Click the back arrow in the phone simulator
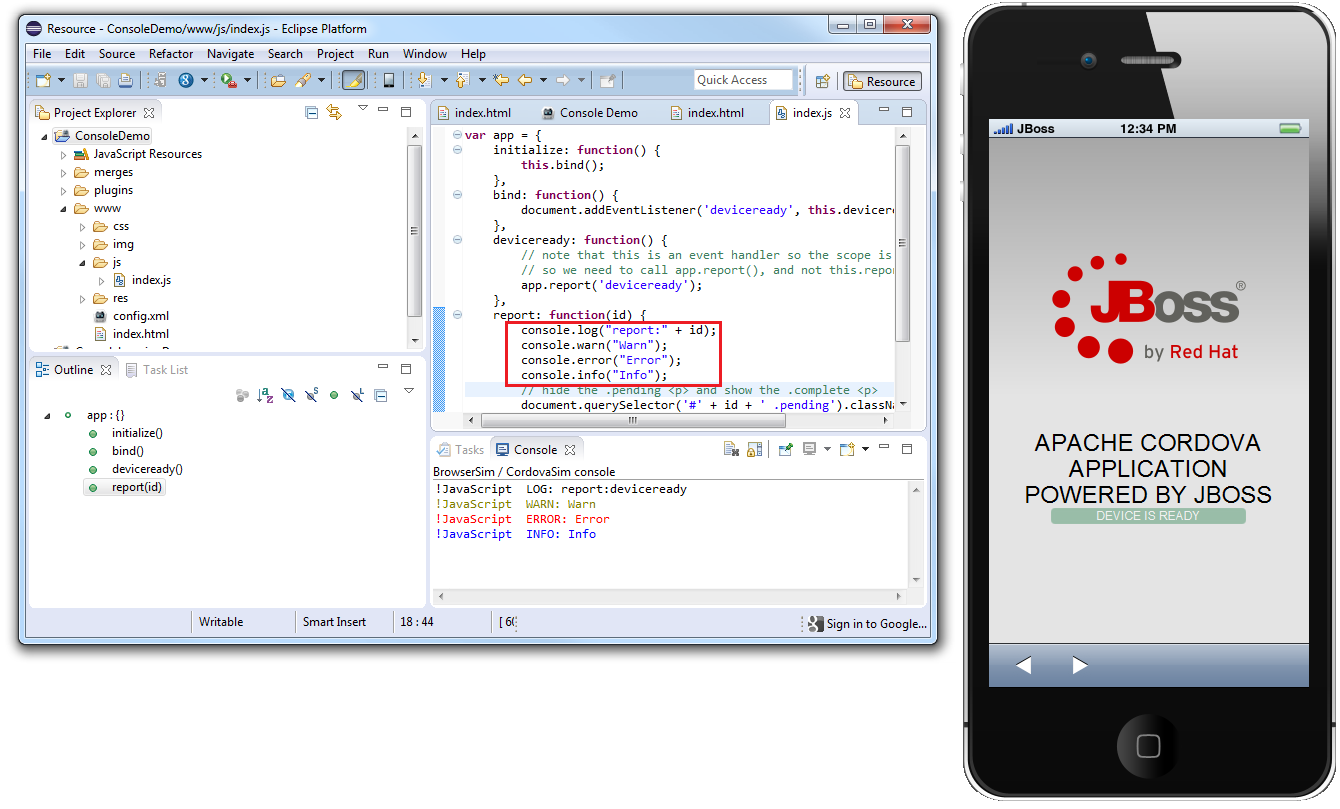The width and height of the screenshot is (1340, 809). 1023,665
